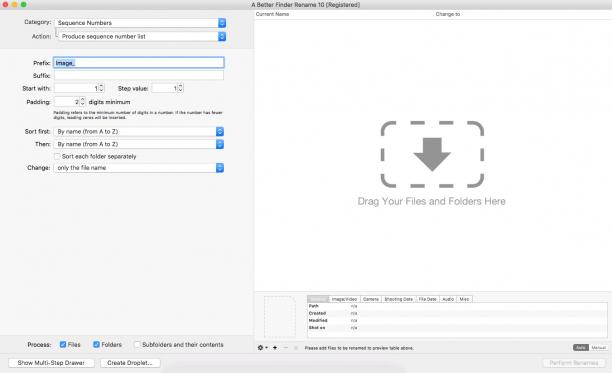This screenshot has width=612, height=373.
Task: Click the 'Please add files' status message
Action: (x=359, y=348)
